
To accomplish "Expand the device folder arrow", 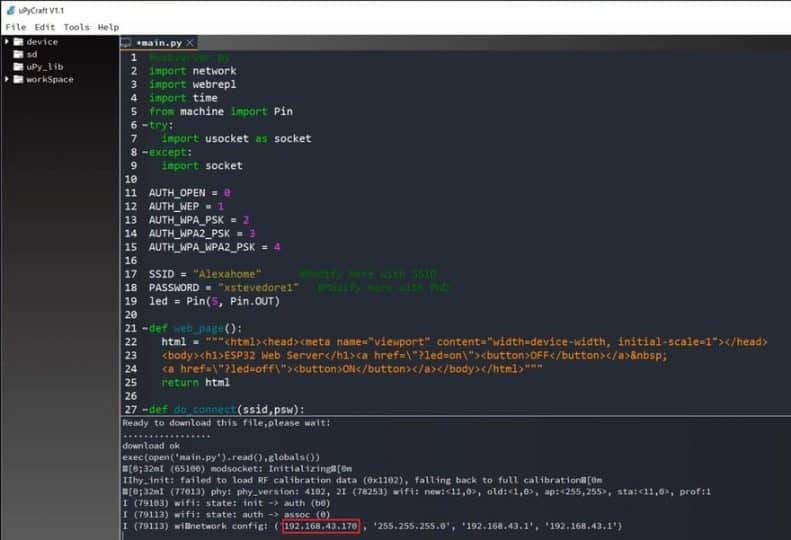I will [x=7, y=41].
